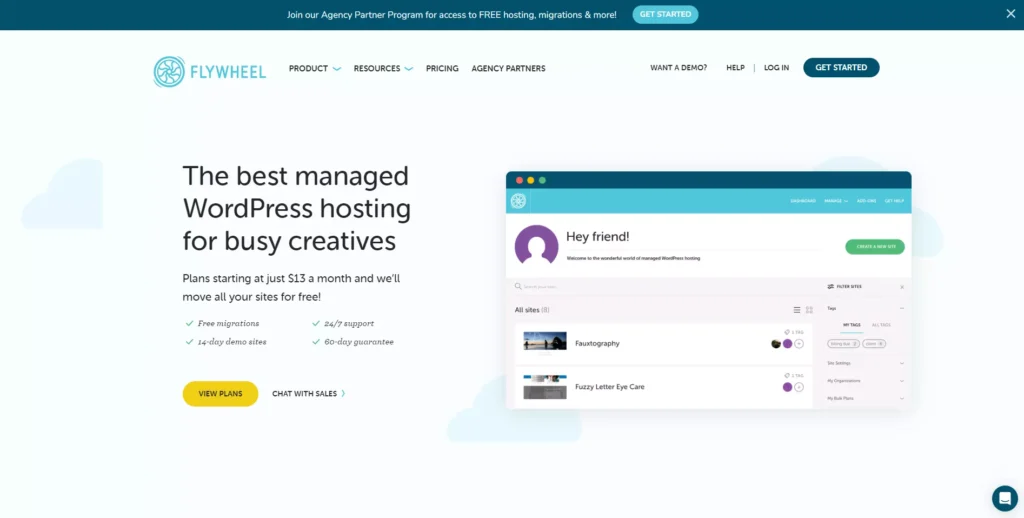Click Fuzzy Letter Eye Care name
Viewport: 1024px width, 518px height.
[609, 387]
